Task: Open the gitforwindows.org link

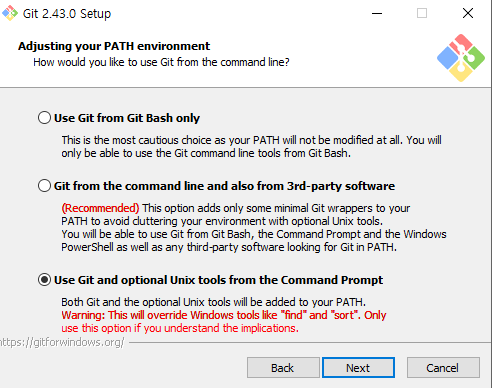Action: point(62,342)
